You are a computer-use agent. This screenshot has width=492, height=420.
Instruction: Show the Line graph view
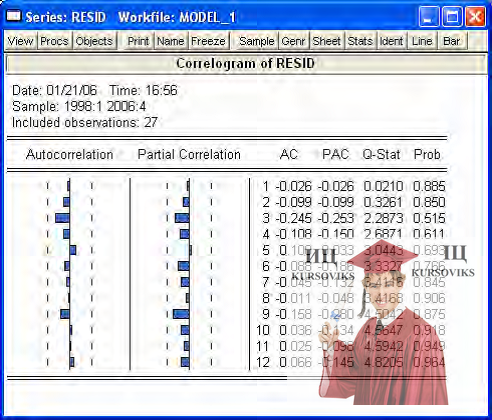coord(422,41)
